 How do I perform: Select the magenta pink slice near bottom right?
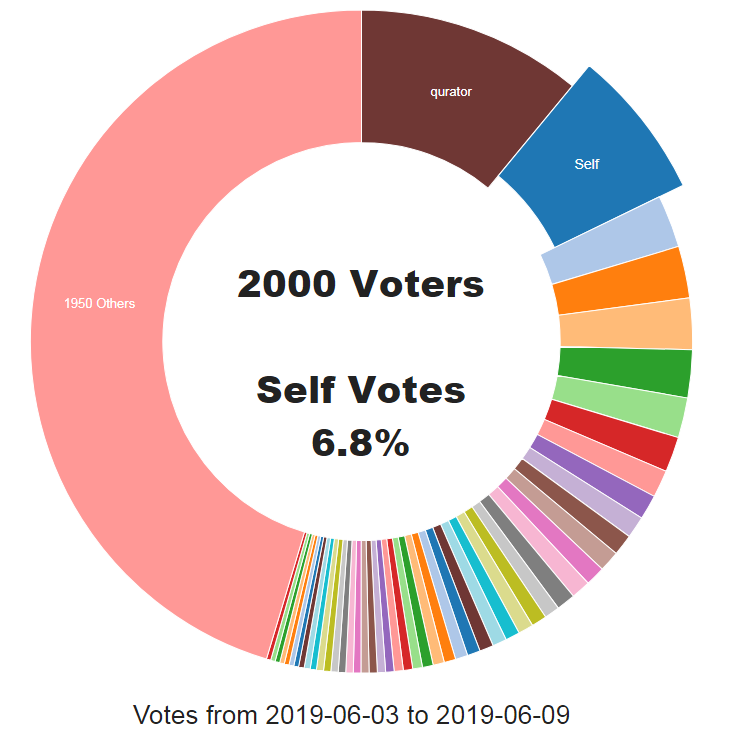pos(549,530)
